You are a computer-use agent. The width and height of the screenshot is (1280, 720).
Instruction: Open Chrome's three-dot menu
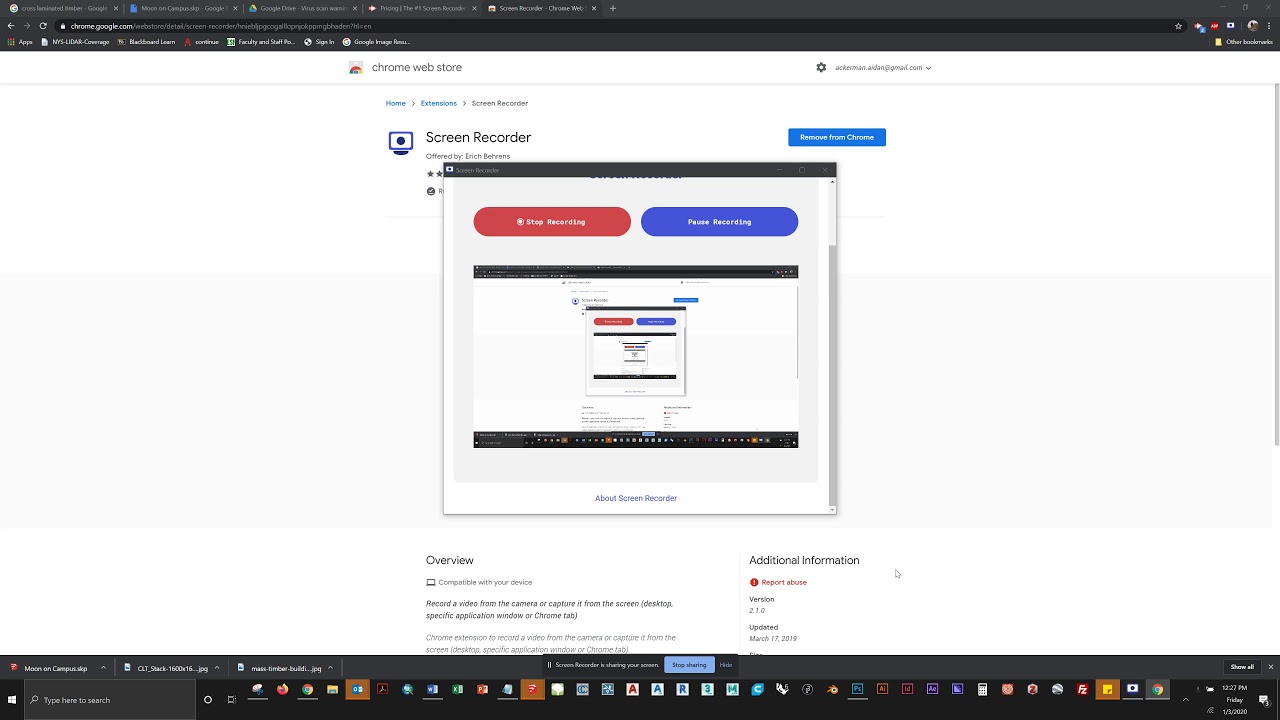[x=1268, y=26]
